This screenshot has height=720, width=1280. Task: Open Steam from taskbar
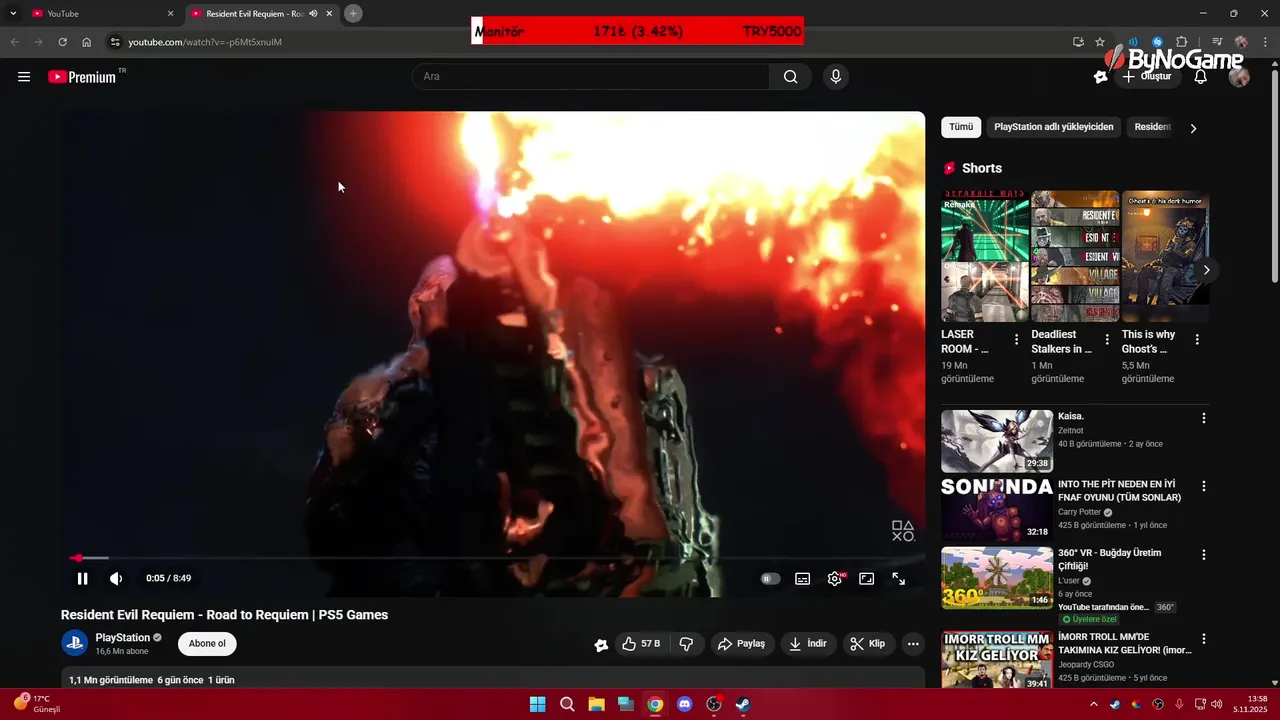tap(743, 704)
